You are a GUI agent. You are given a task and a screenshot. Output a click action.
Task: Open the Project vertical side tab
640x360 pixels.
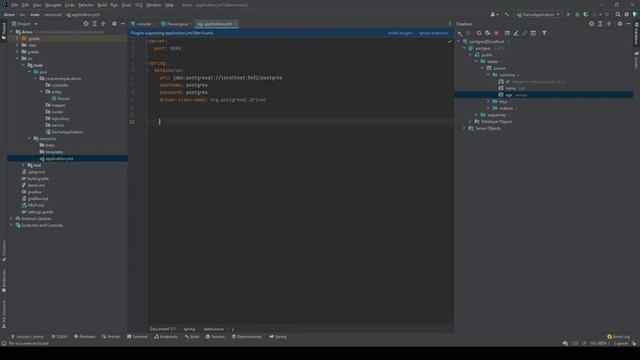tap(4, 31)
